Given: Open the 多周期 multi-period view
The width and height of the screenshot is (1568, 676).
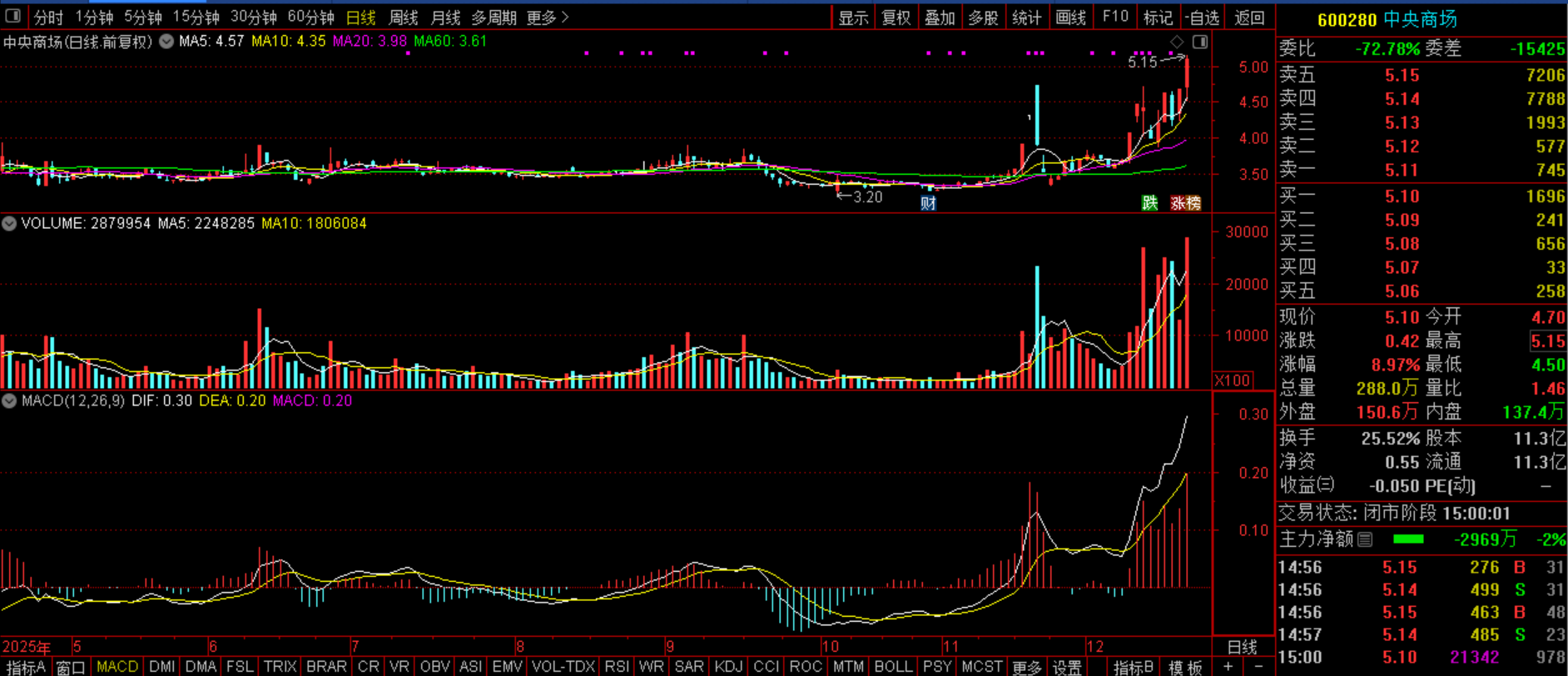Looking at the screenshot, I should coord(494,17).
